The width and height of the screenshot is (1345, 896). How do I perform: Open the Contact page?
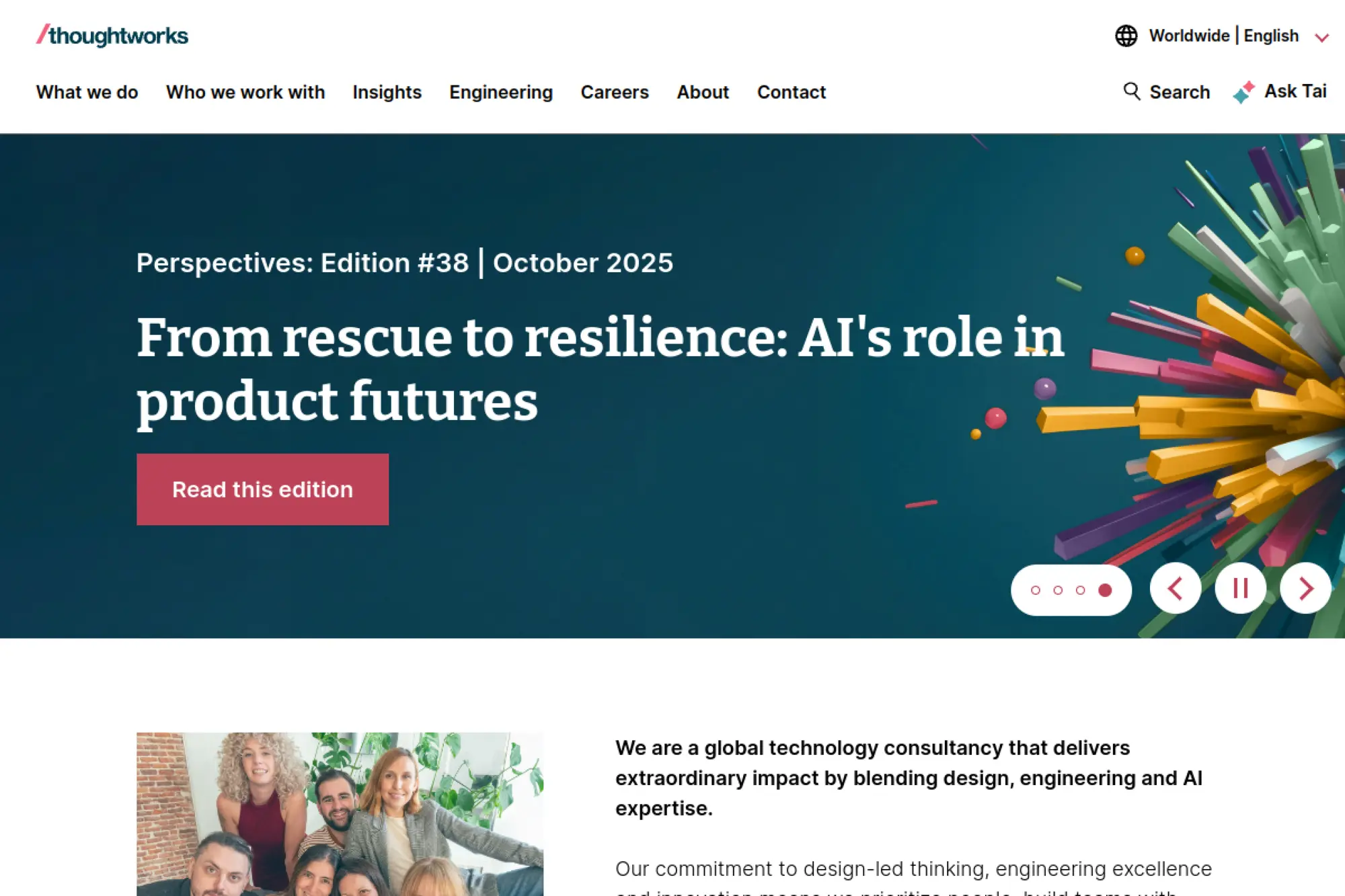(792, 92)
